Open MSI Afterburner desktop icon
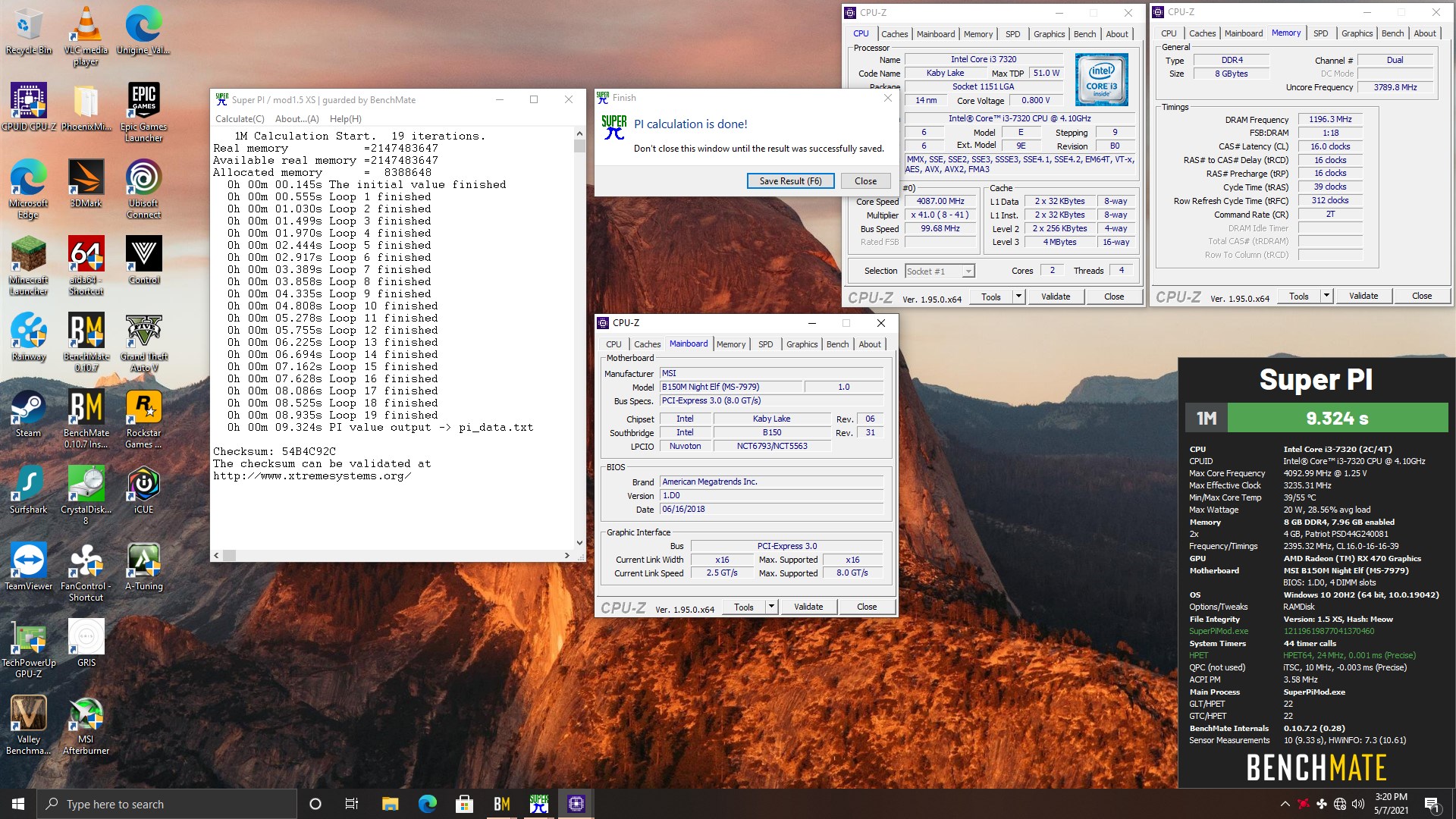This screenshot has height=819, width=1456. pyautogui.click(x=86, y=725)
